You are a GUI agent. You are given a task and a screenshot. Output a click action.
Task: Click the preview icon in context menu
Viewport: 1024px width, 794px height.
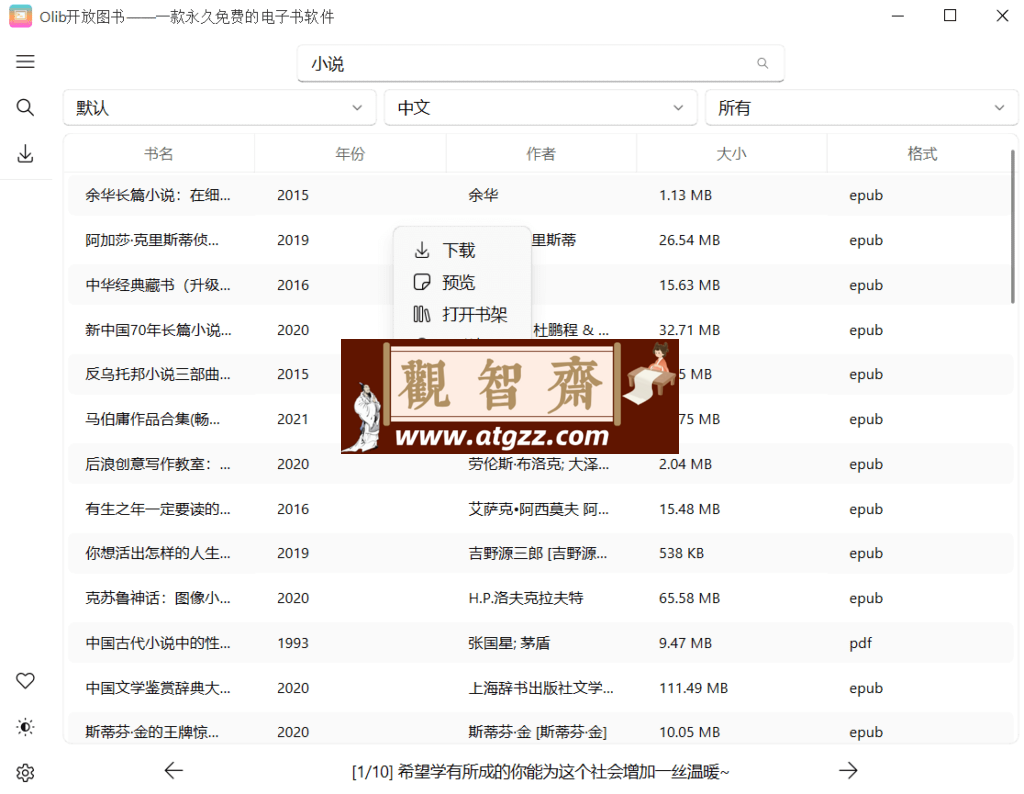coord(423,282)
